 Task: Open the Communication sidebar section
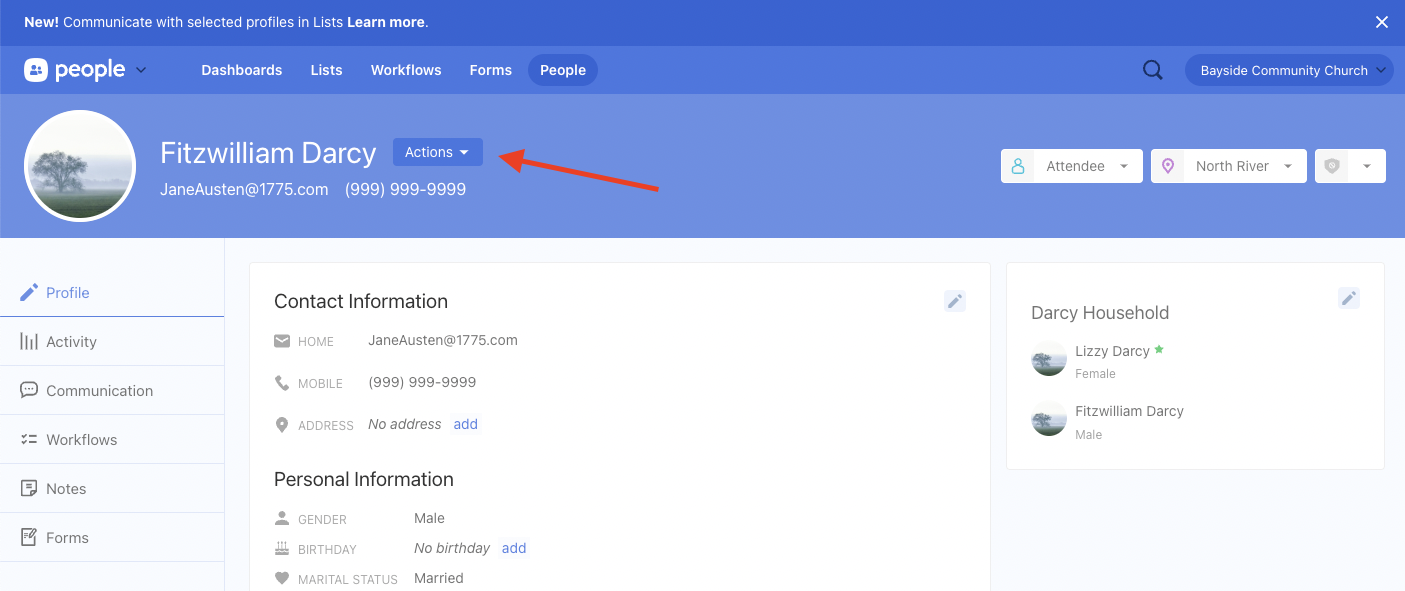99,391
